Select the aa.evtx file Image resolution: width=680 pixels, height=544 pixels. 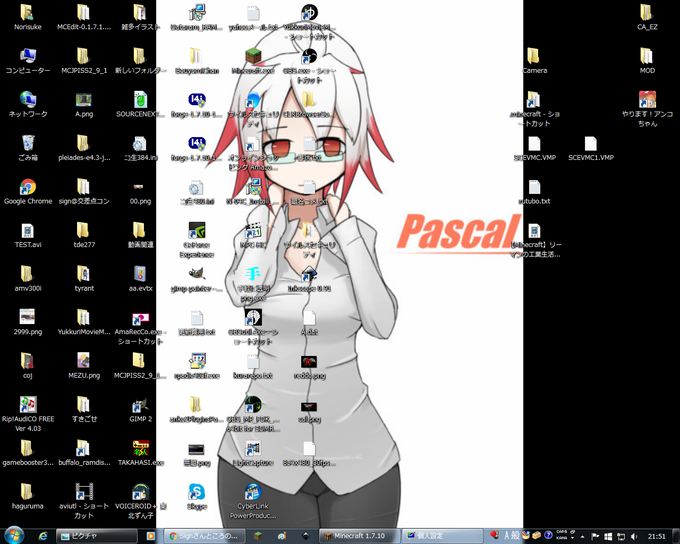140,279
